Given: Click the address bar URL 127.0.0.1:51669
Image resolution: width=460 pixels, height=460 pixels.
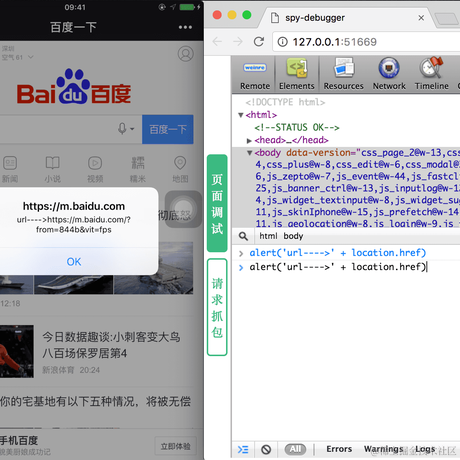Looking at the screenshot, I should pyautogui.click(x=334, y=42).
